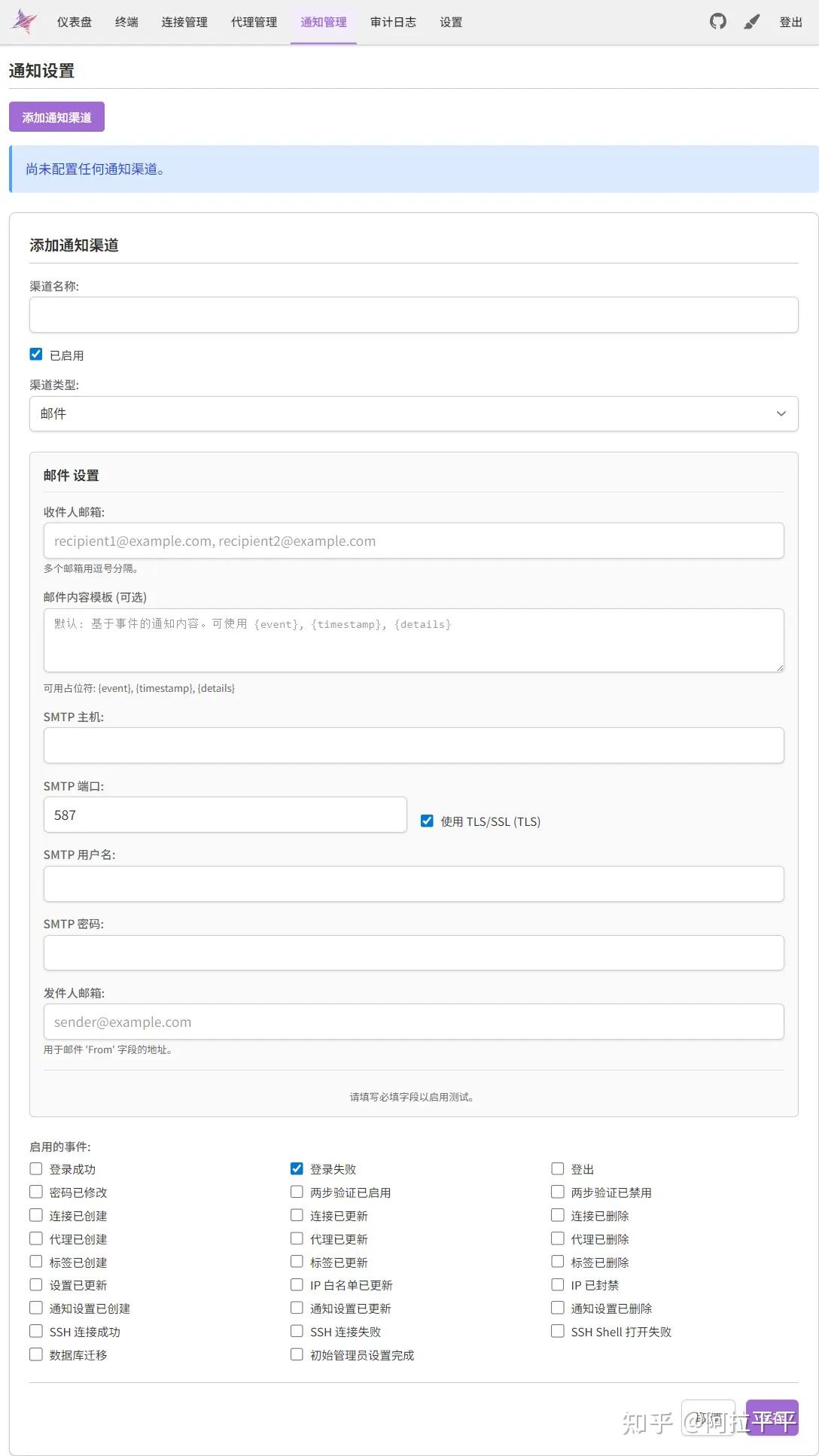
Task: Click the 邮件内容模板 textarea
Action: pos(413,640)
